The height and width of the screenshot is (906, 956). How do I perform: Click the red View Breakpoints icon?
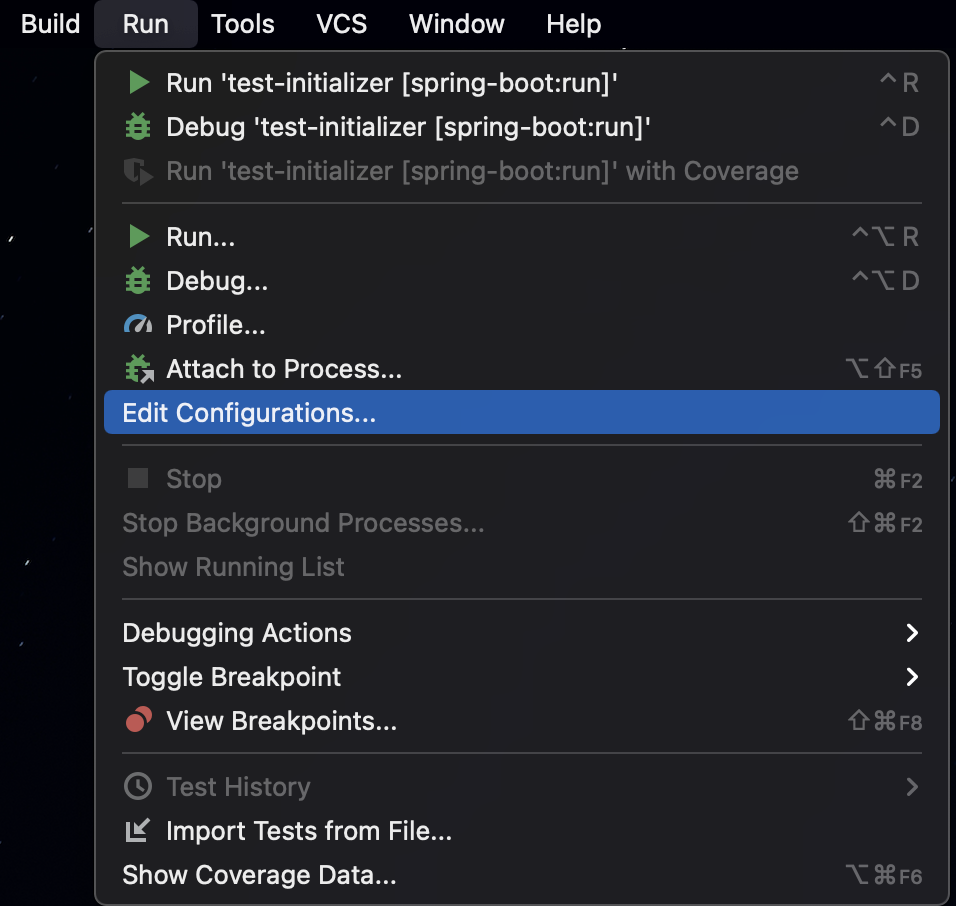(139, 720)
